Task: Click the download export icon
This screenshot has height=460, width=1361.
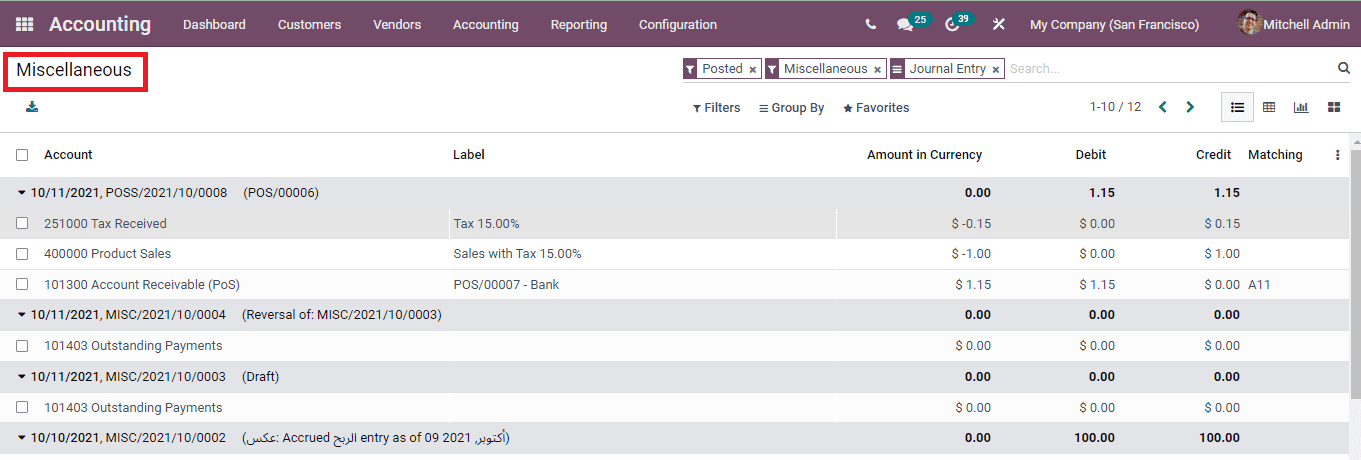Action: pos(32,107)
